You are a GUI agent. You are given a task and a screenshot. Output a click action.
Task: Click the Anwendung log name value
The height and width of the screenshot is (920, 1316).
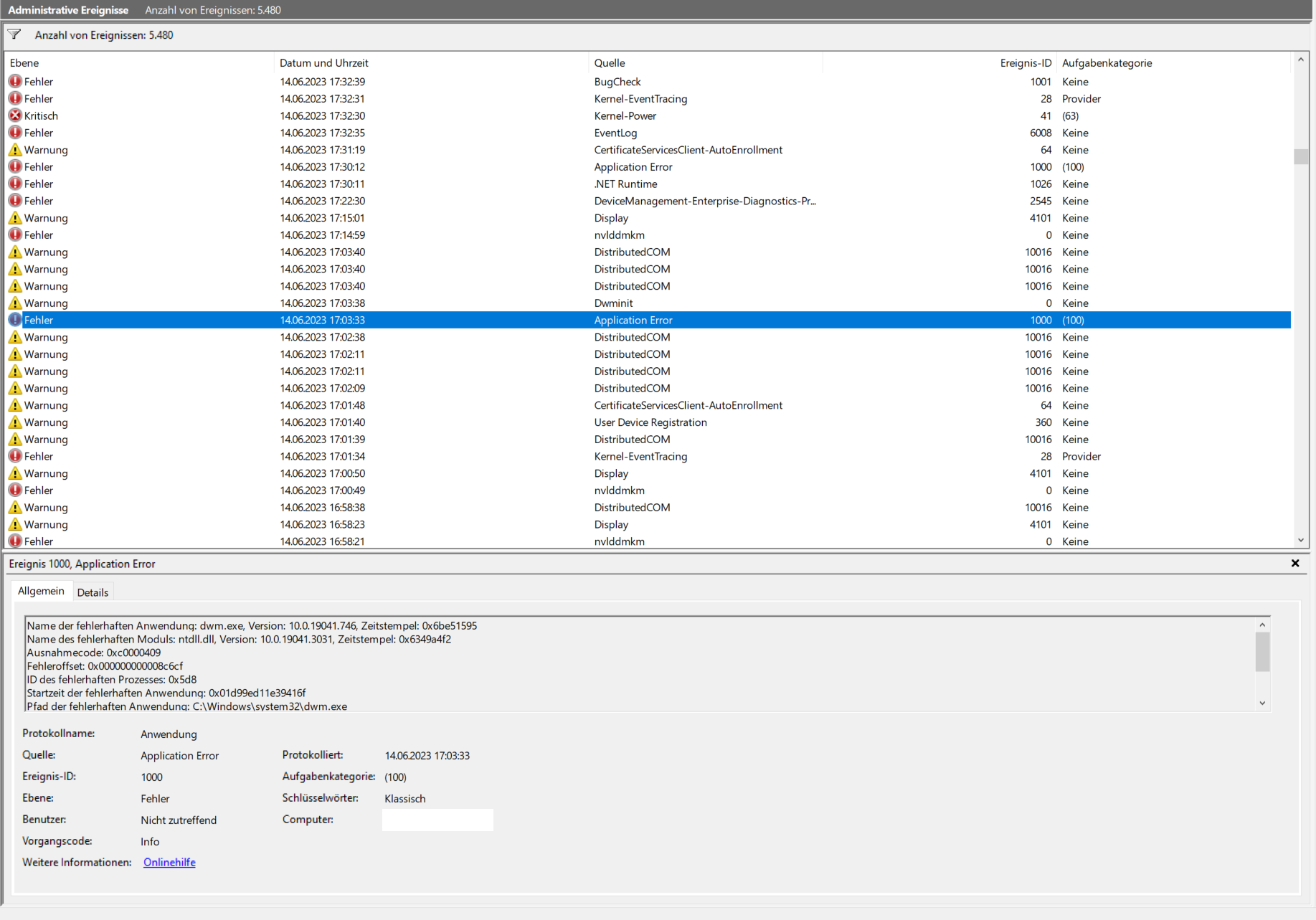click(169, 734)
